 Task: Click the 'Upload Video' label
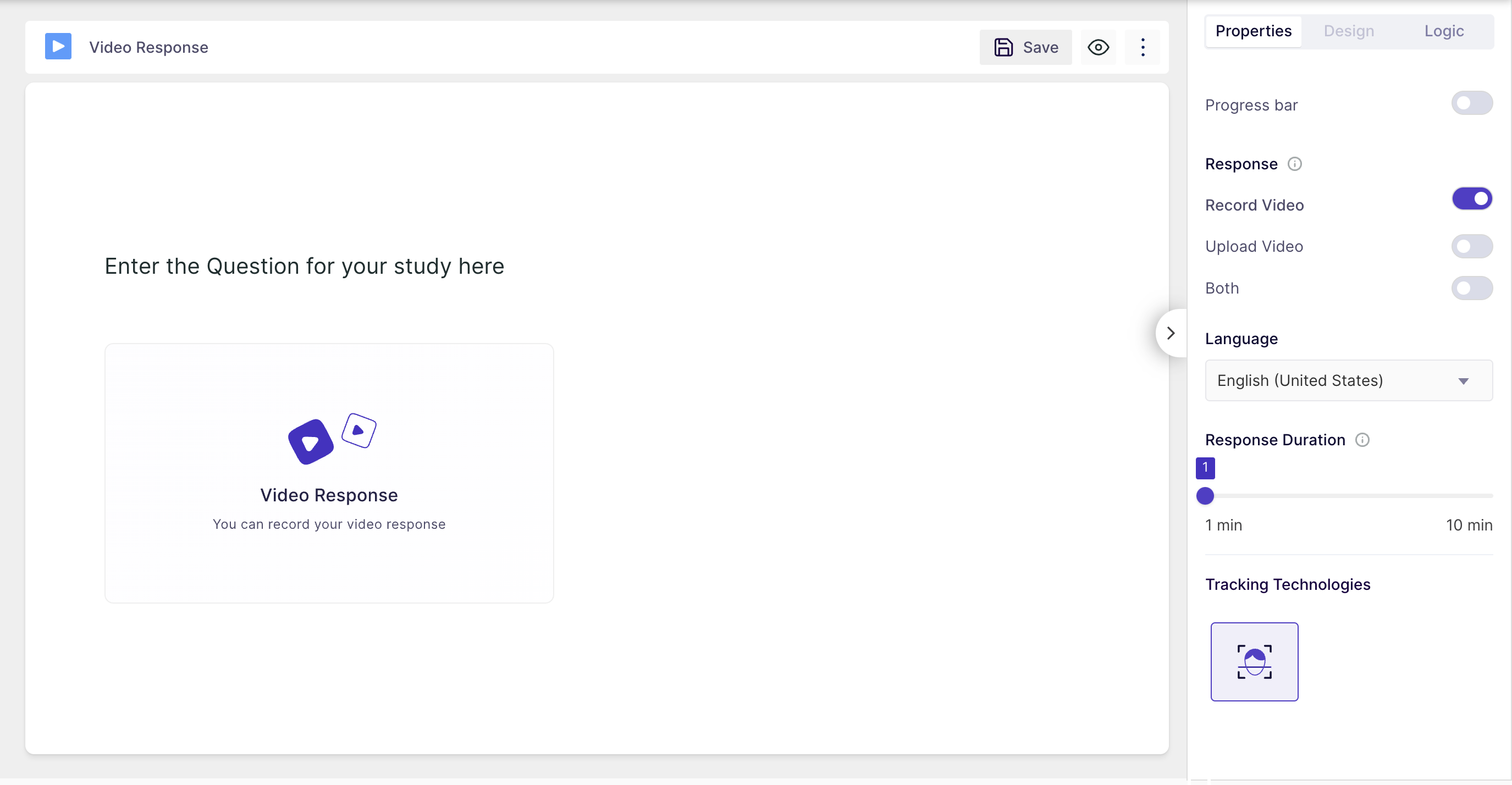coord(1254,246)
